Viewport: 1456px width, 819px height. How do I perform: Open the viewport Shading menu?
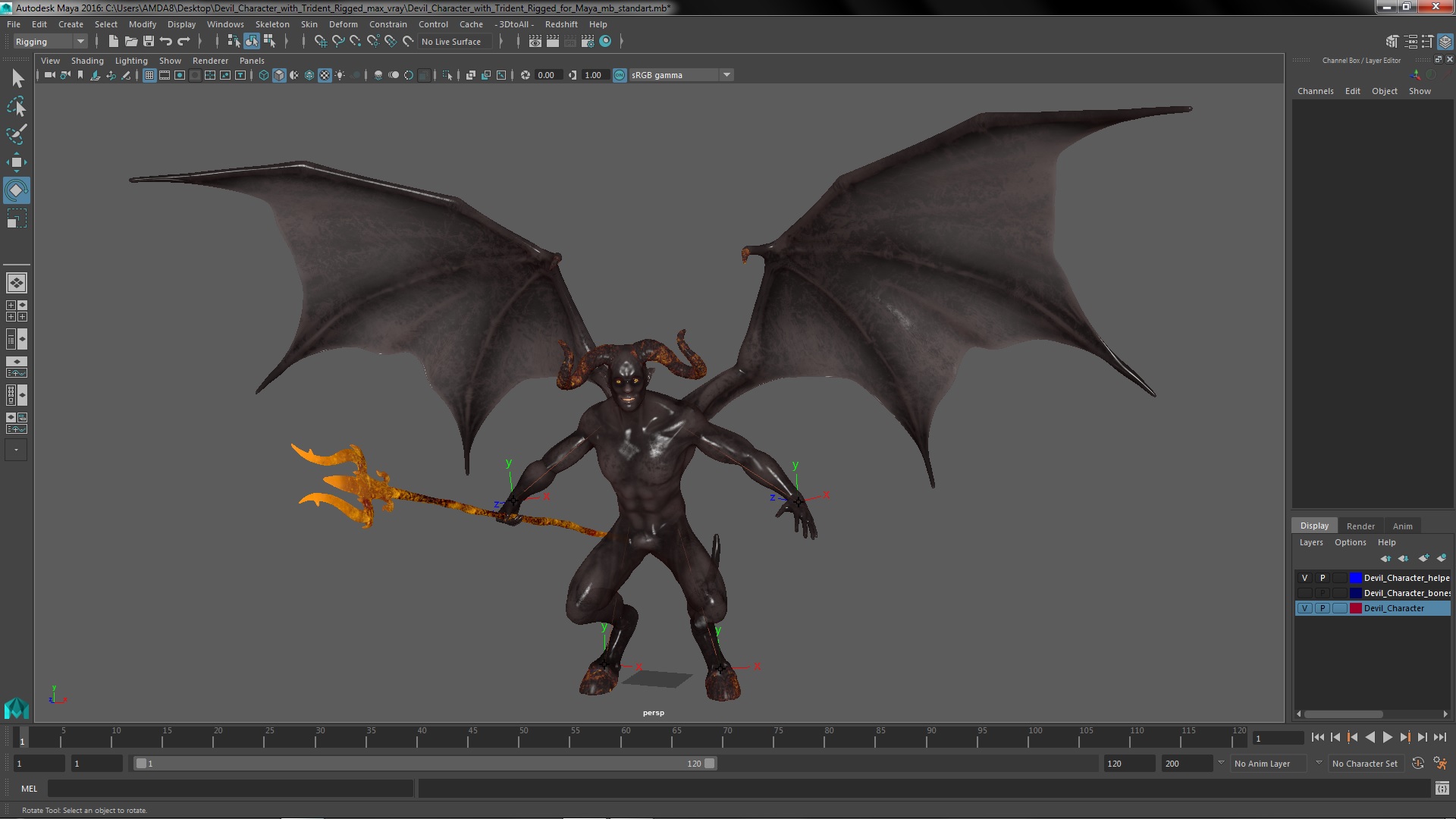coord(87,61)
